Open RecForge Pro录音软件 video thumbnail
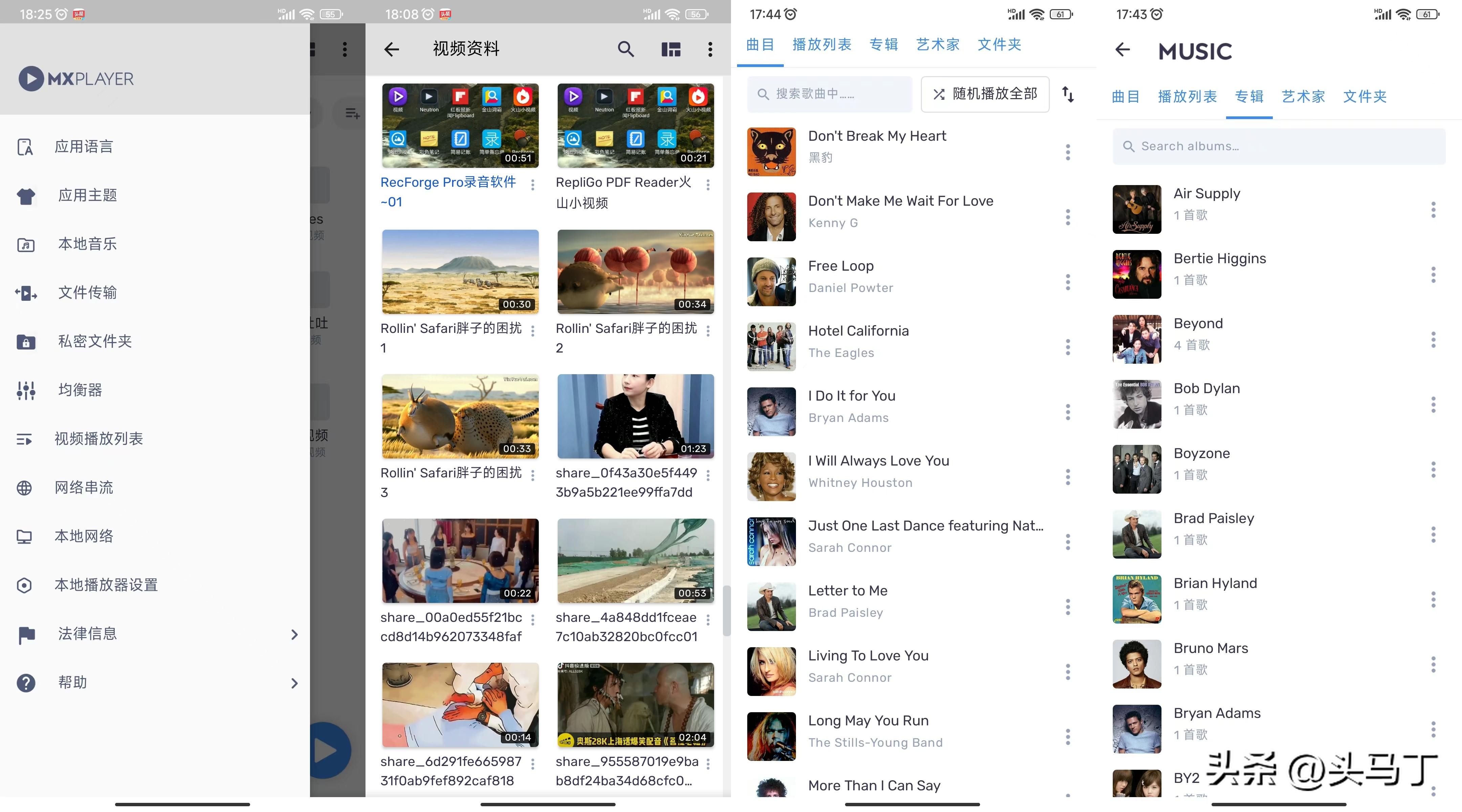The image size is (1462, 812). pos(460,126)
